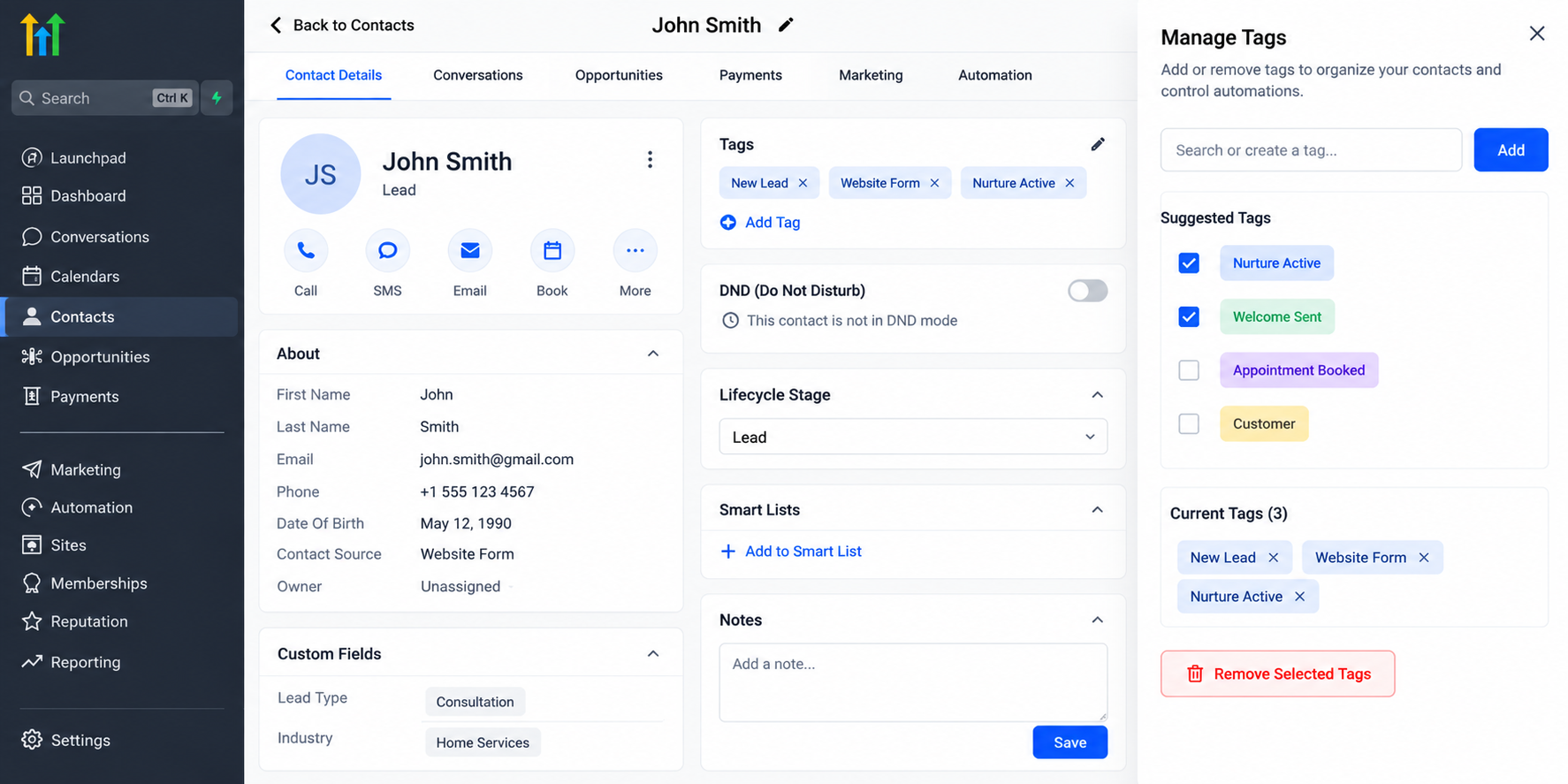Edit tags using the Tags pencil icon
The height and width of the screenshot is (784, 1568).
pos(1098,144)
